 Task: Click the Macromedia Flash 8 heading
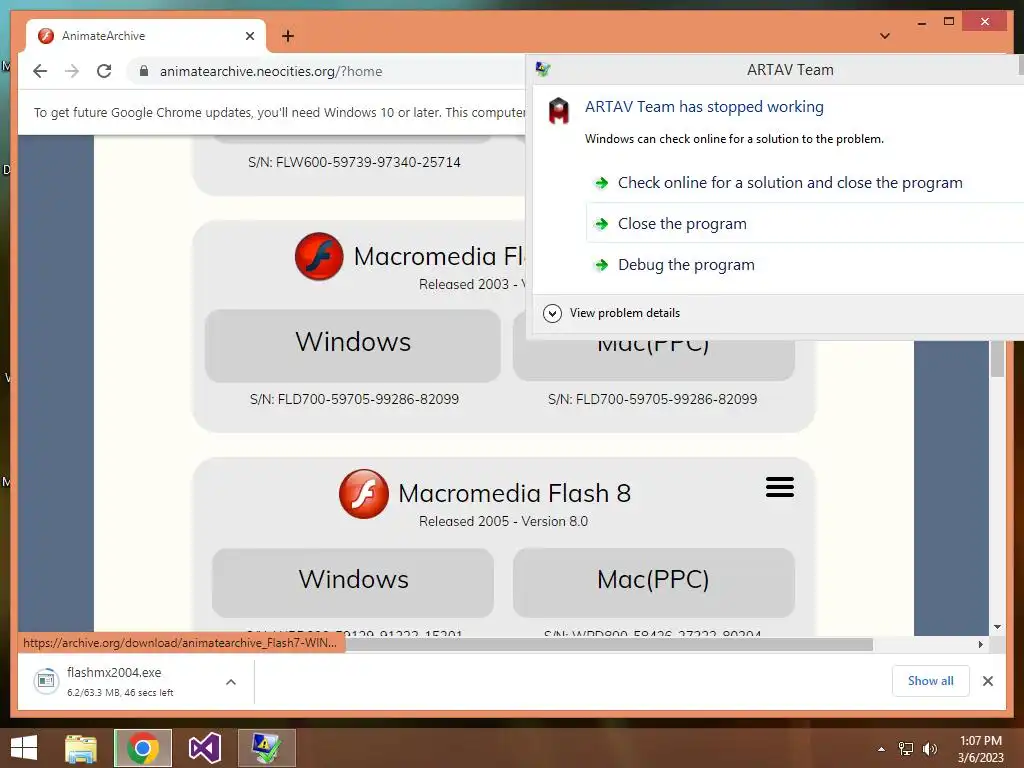[x=515, y=493]
